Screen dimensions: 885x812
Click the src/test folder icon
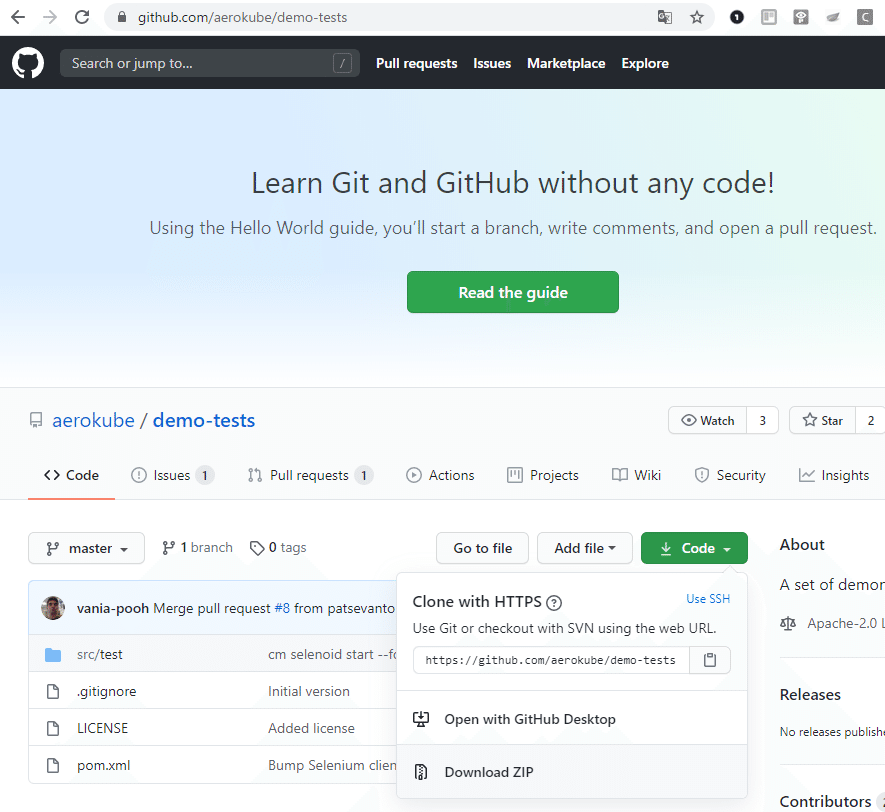coord(53,655)
